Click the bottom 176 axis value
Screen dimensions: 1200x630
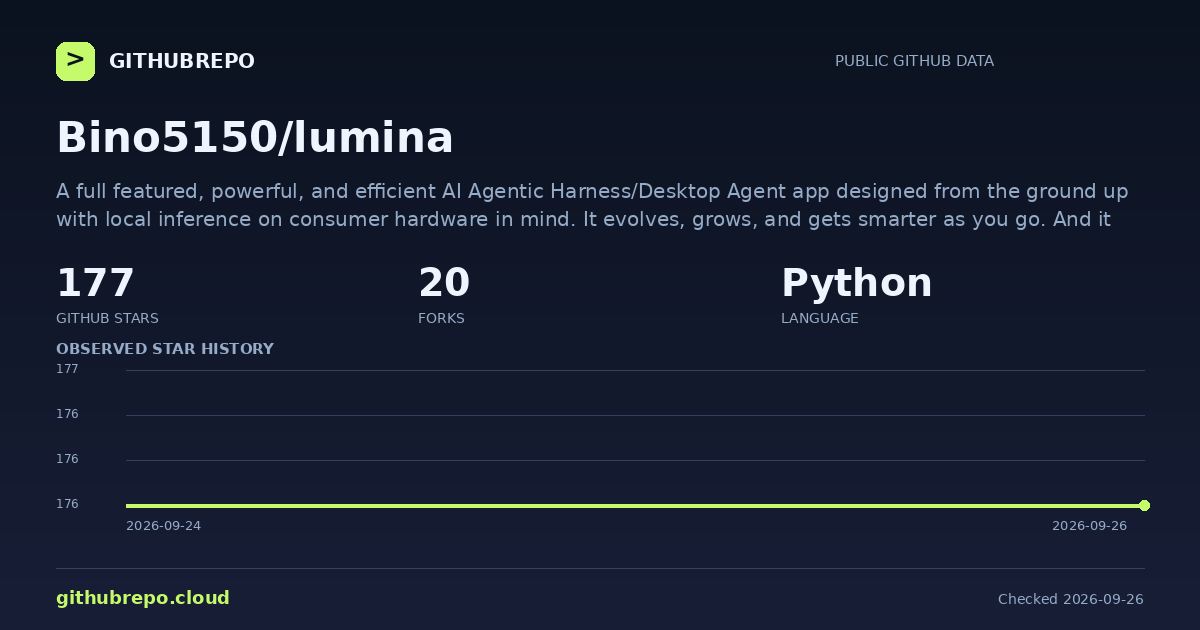click(x=67, y=504)
